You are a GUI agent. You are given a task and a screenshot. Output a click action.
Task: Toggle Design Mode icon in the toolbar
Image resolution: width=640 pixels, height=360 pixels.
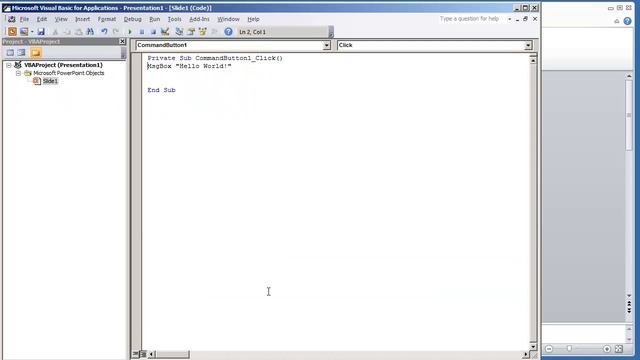point(165,31)
